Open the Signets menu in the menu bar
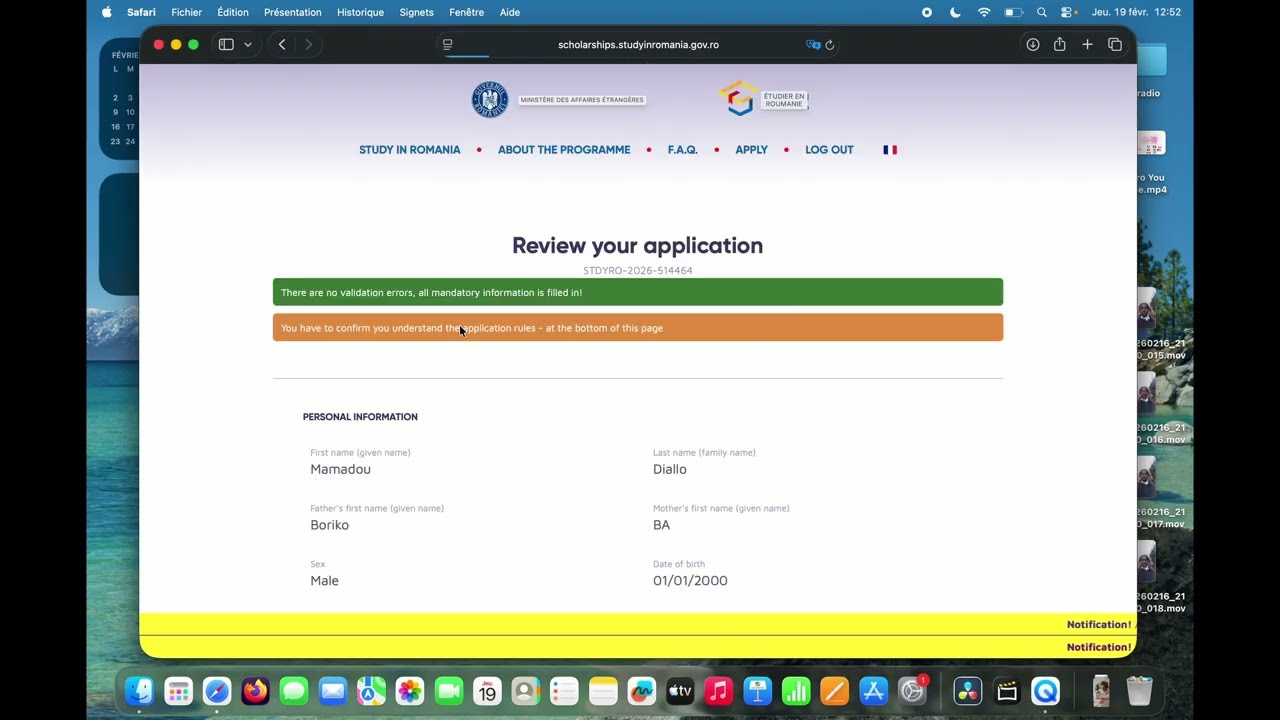The height and width of the screenshot is (720, 1280). (416, 12)
